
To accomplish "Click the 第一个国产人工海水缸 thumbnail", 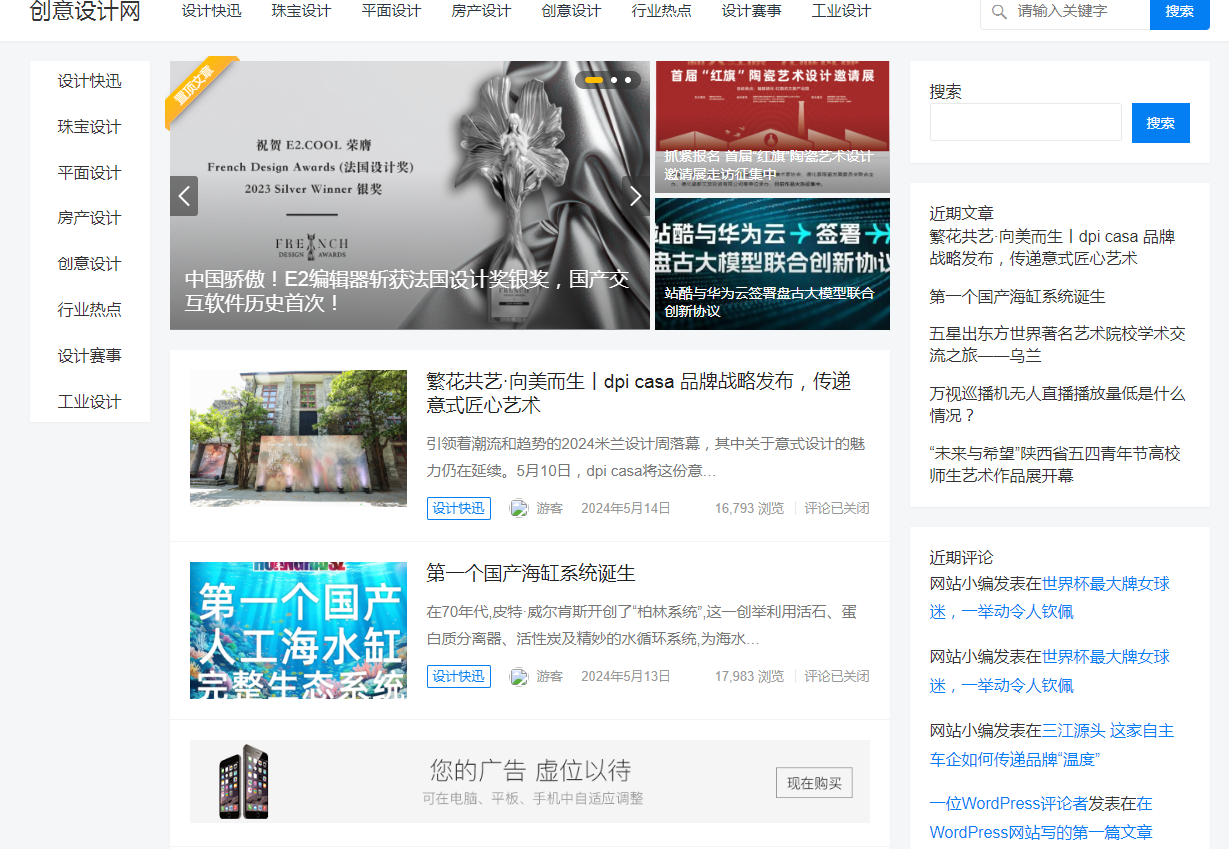I will (298, 630).
